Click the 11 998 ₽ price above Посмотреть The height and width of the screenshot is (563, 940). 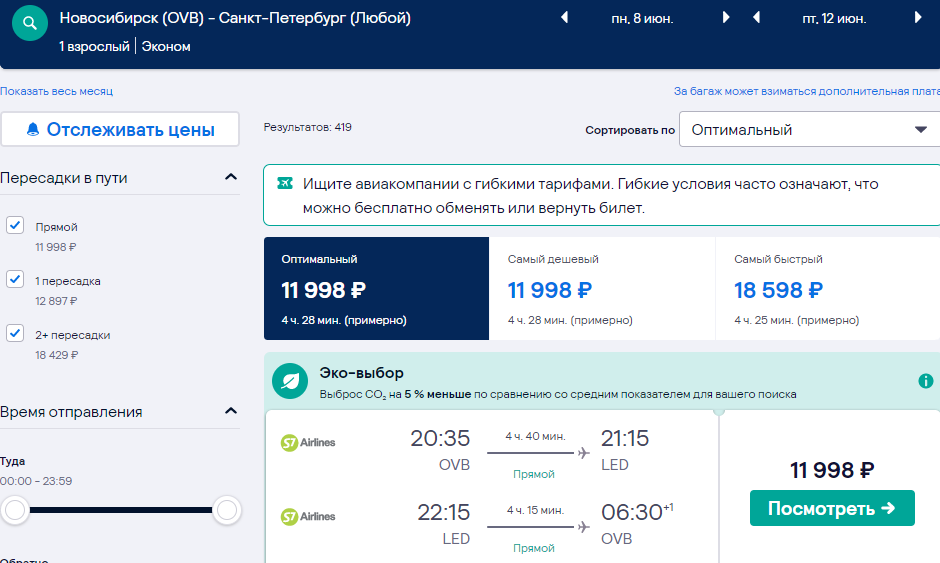pos(832,470)
